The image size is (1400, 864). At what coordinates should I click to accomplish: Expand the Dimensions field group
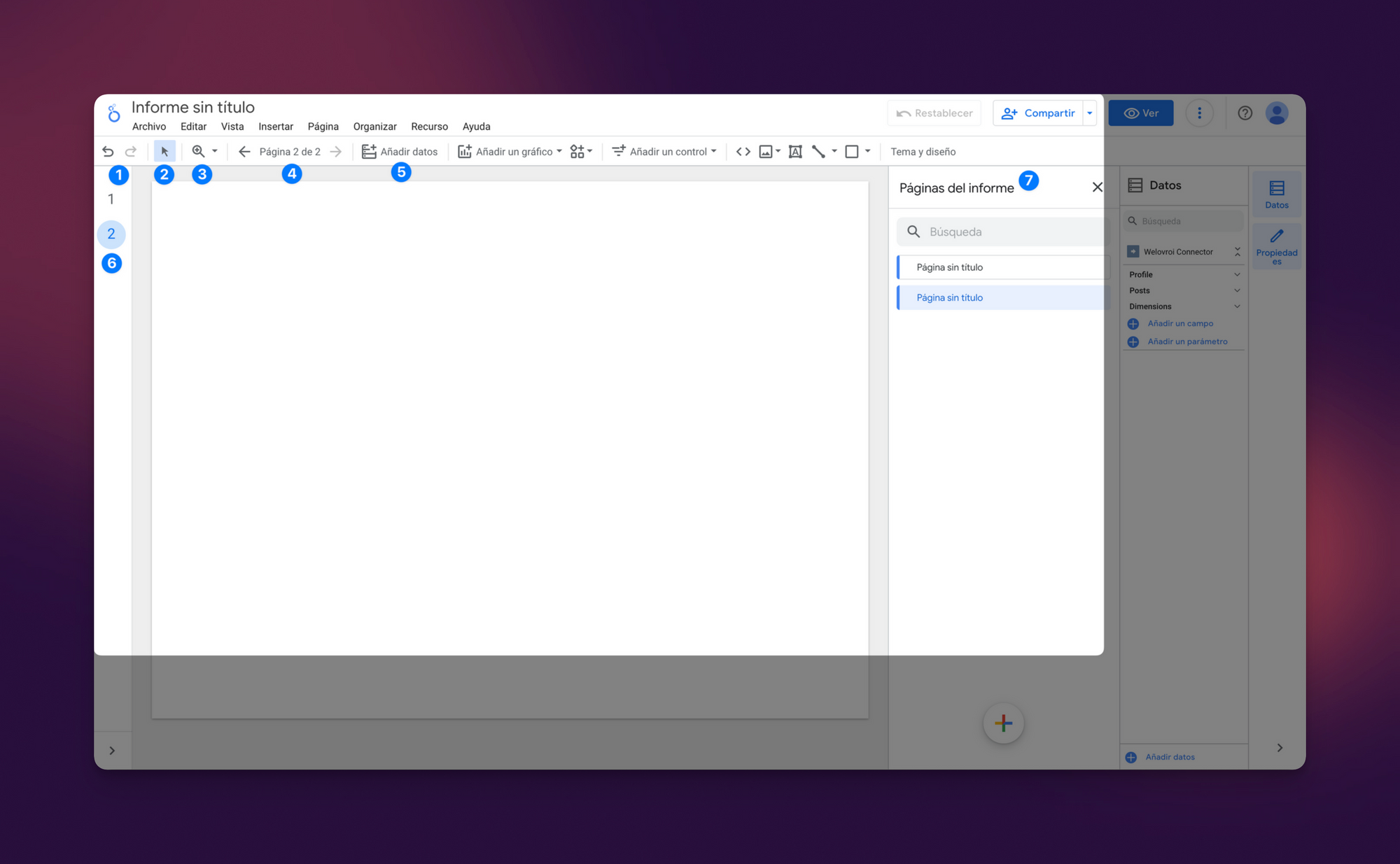coord(1237,306)
